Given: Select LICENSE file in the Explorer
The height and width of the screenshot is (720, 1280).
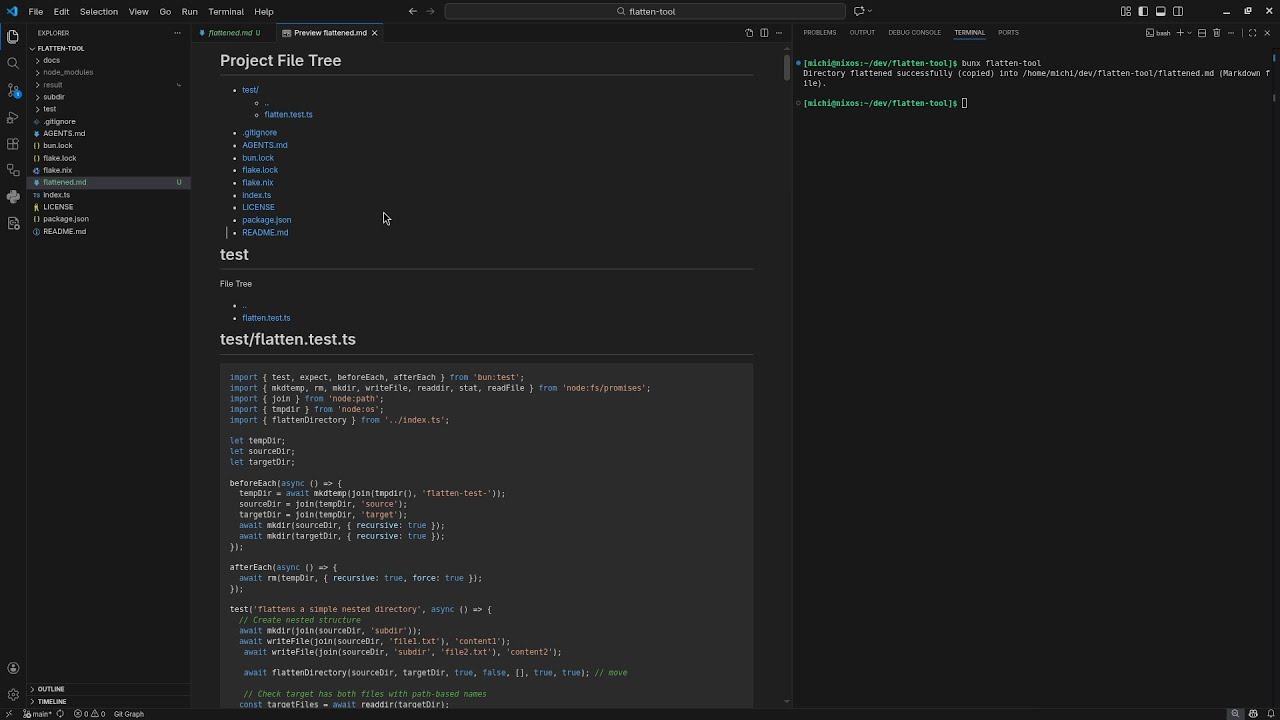Looking at the screenshot, I should (x=108, y=207).
